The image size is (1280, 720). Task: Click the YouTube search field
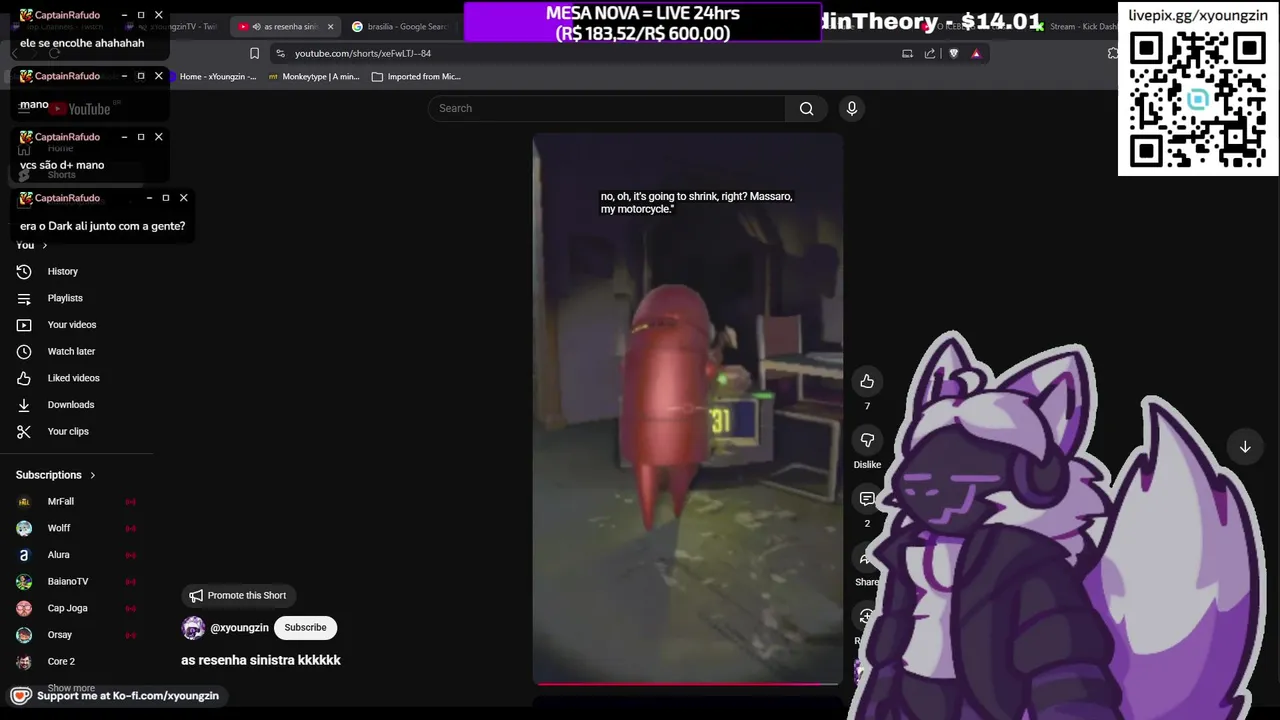pos(609,108)
